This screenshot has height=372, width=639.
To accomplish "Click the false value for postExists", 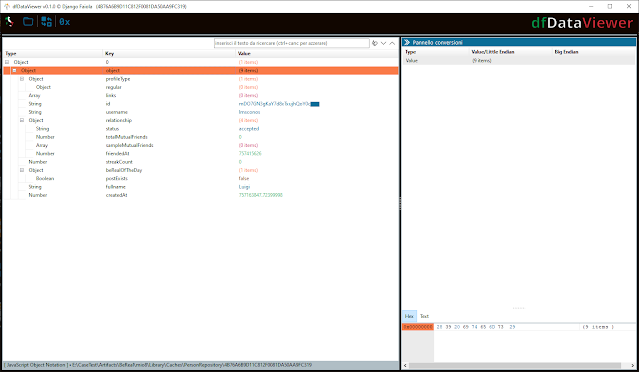I will tap(244, 178).
